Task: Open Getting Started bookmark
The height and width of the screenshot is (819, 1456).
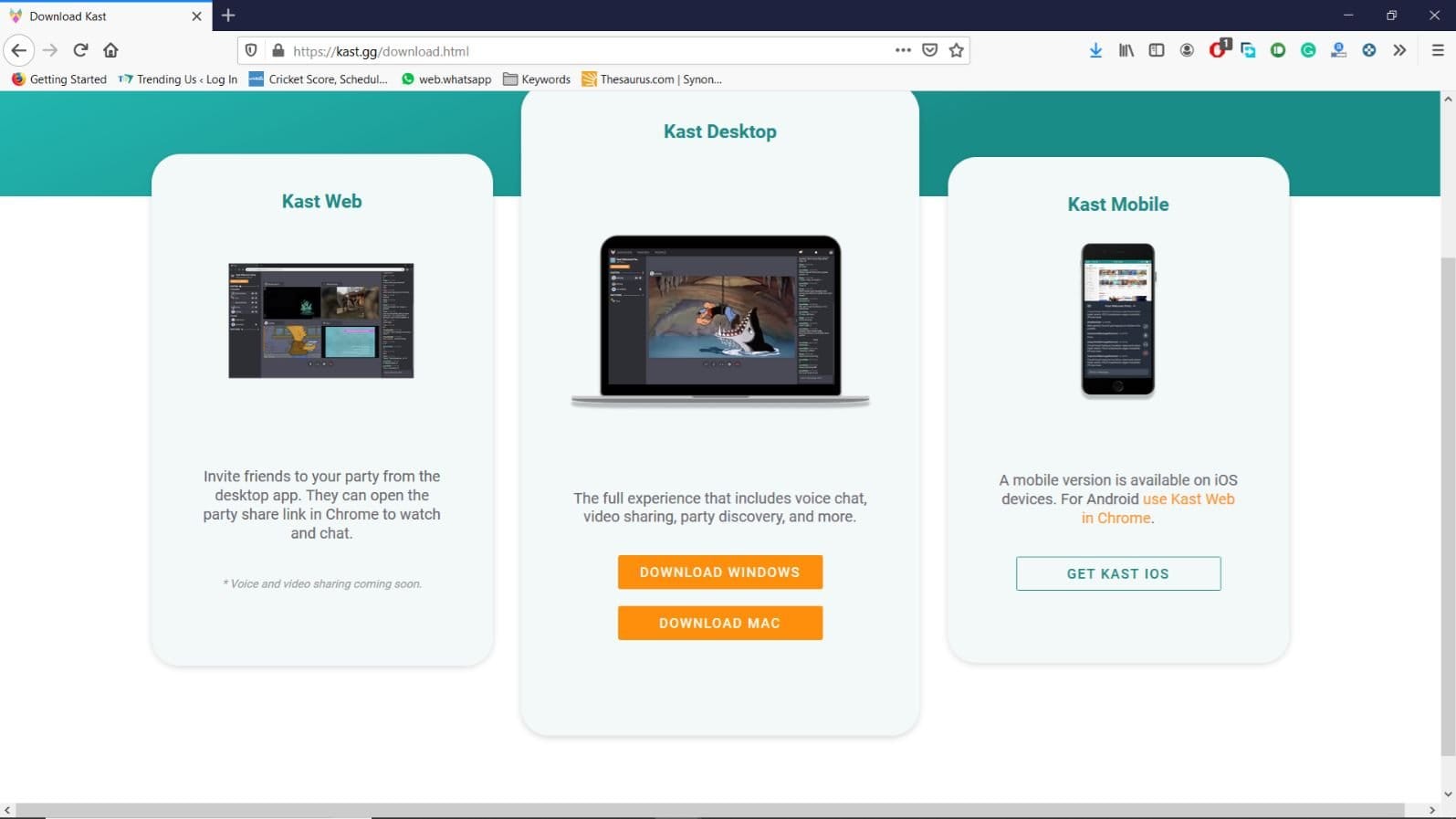Action: pyautogui.click(x=59, y=79)
